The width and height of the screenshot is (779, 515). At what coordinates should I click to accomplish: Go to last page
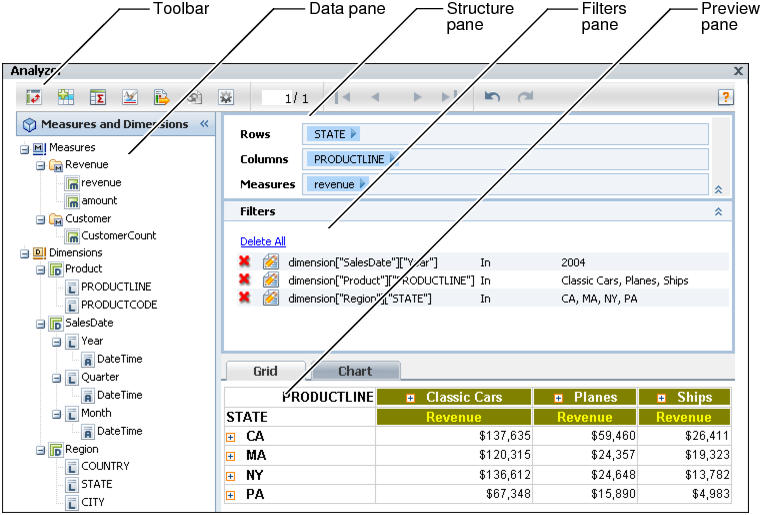(449, 97)
